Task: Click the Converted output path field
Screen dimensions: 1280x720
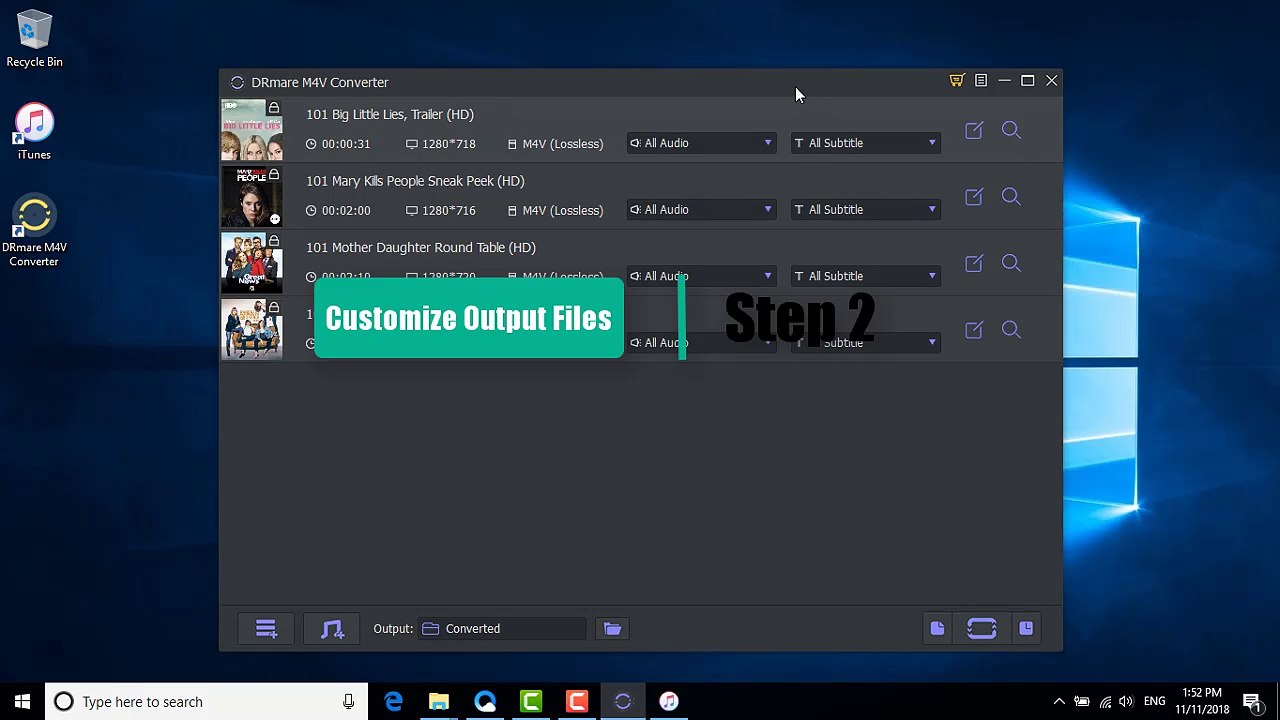Action: pyautogui.click(x=502, y=629)
